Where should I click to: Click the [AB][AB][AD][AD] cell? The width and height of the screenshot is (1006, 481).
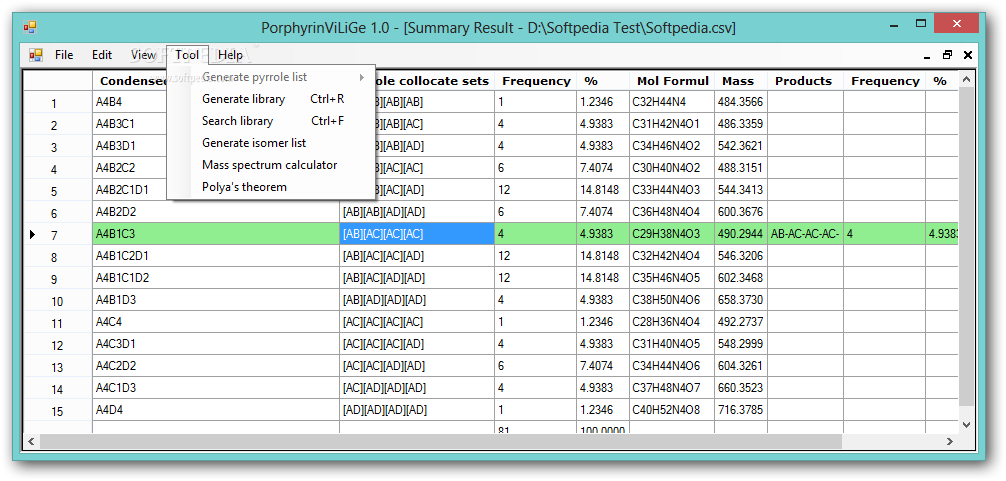click(x=417, y=212)
